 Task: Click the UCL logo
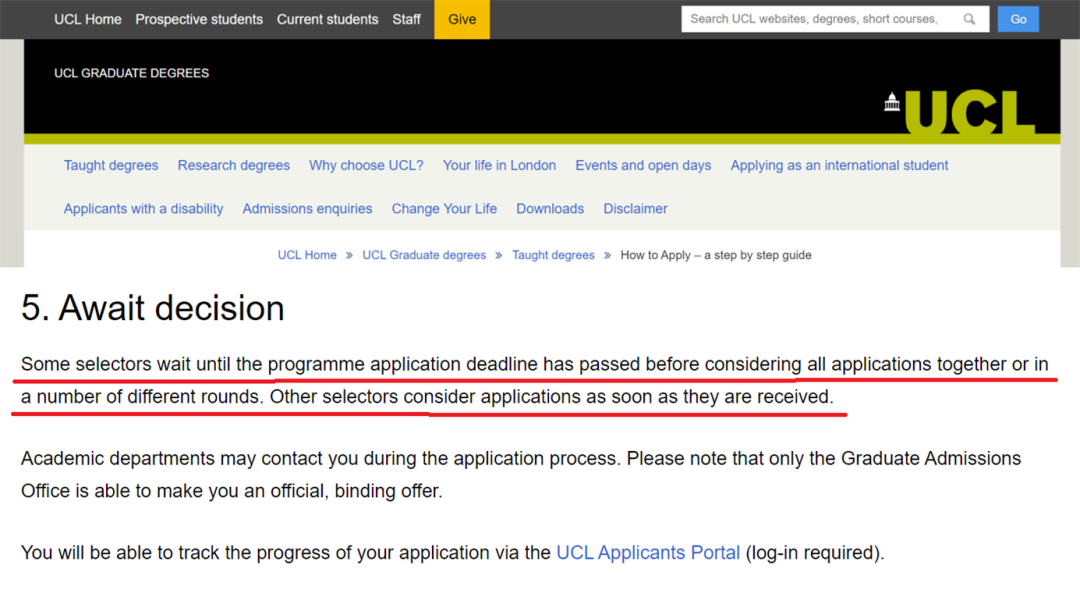tap(959, 112)
